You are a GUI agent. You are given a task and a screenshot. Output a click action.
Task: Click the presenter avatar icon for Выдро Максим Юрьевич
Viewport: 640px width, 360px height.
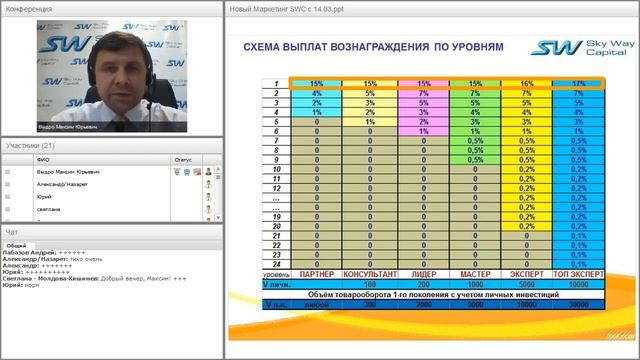(209, 172)
